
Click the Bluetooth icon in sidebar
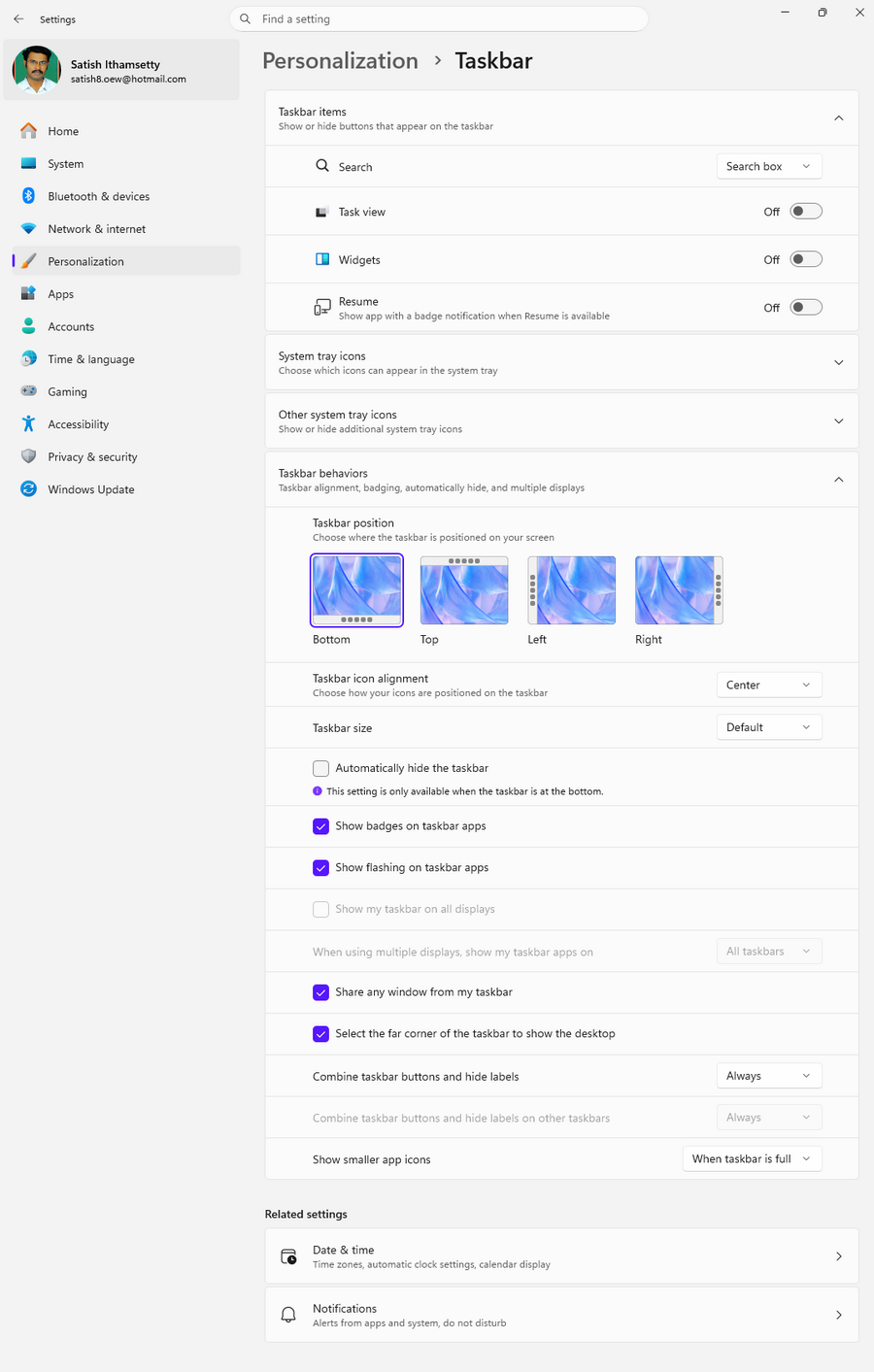click(x=29, y=196)
